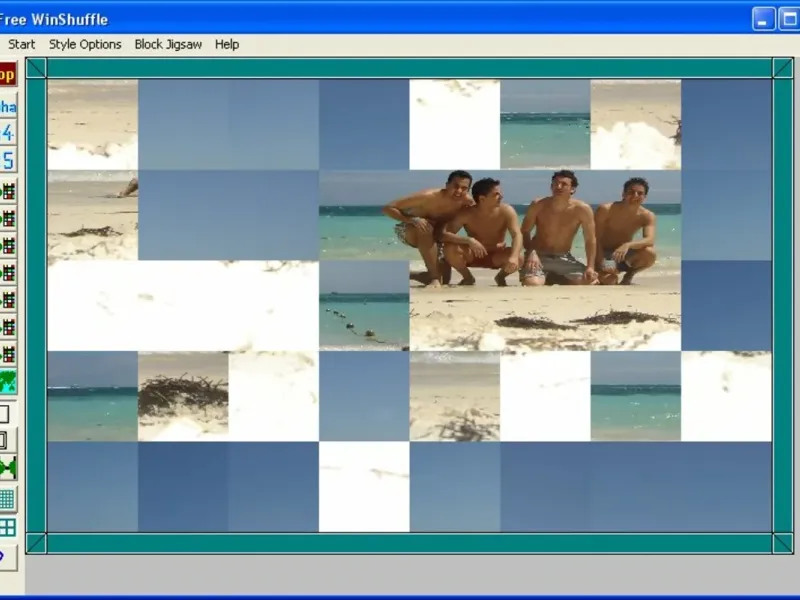
Task: Maximize the Free WinShuffle window
Action: 789,19
